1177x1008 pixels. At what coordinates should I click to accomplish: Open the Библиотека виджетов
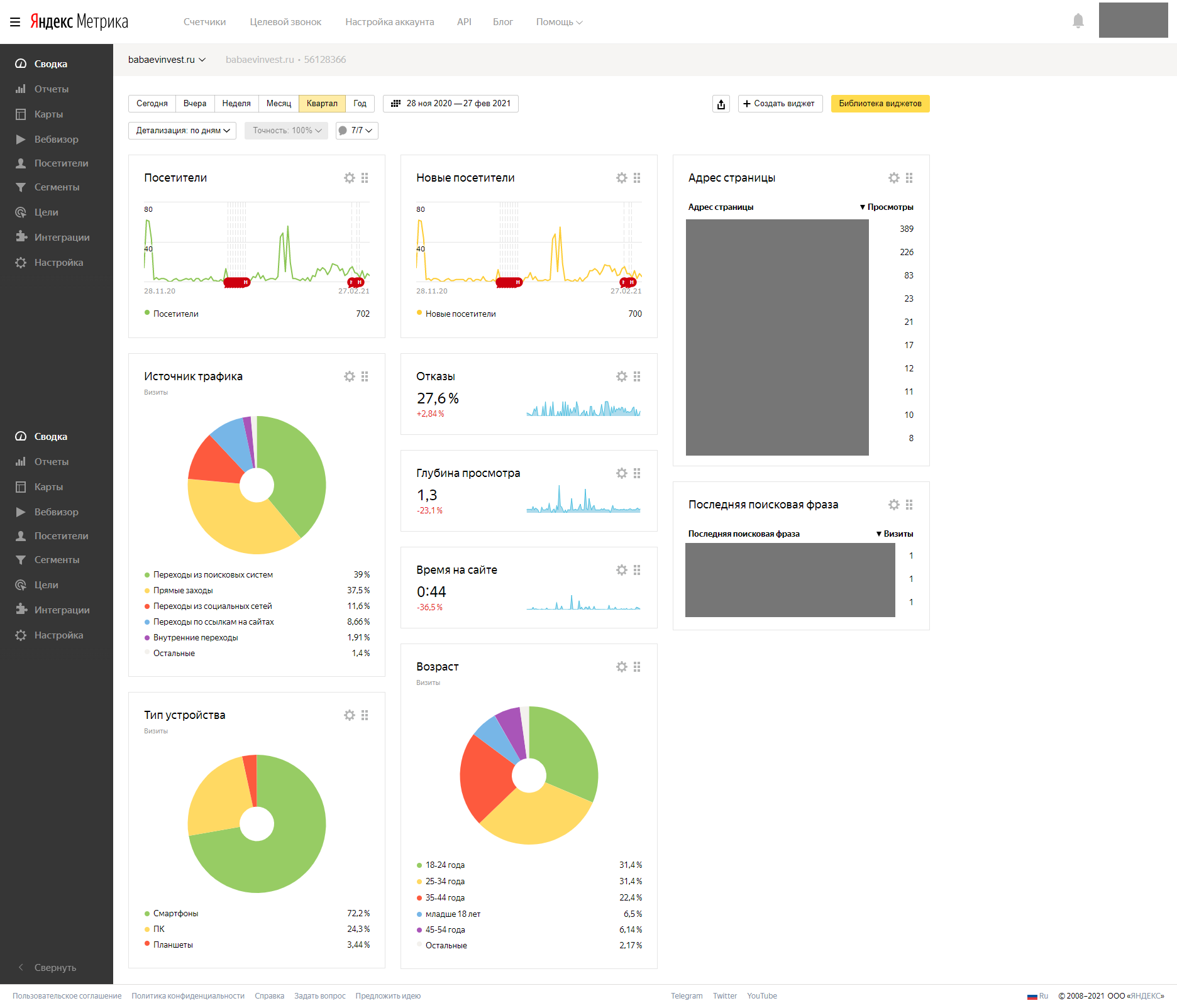click(x=880, y=104)
